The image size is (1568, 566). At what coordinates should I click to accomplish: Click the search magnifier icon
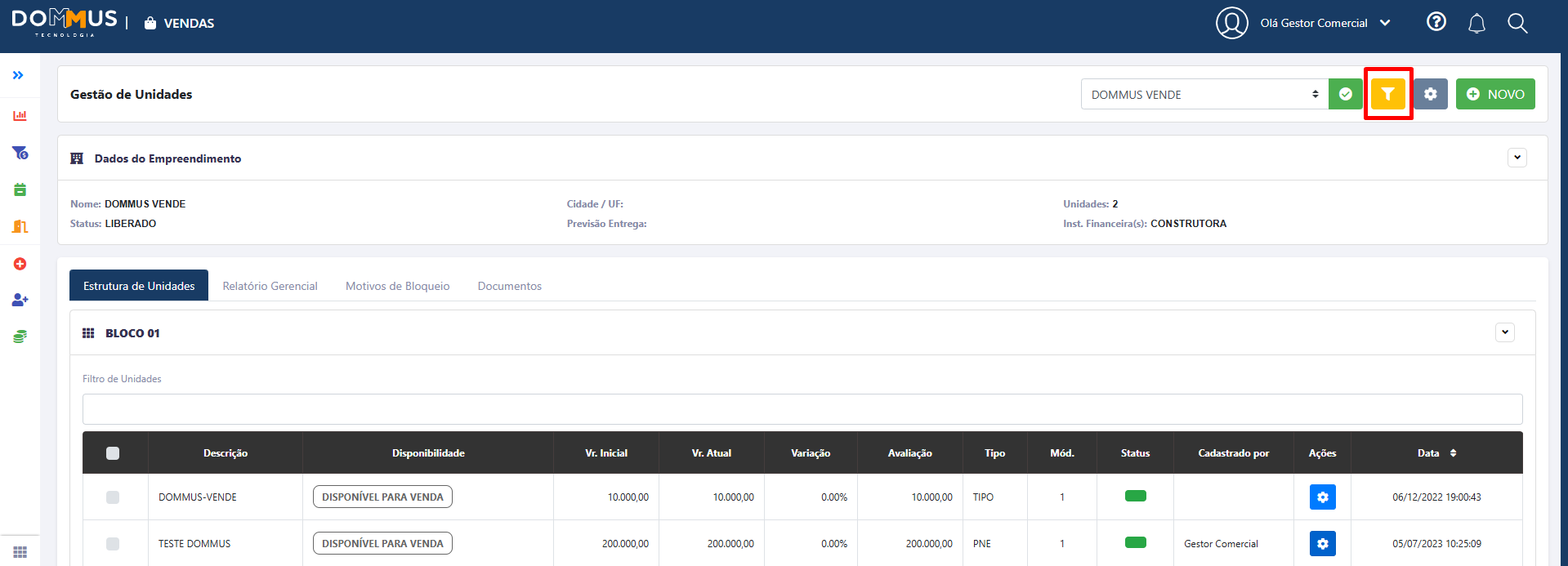[x=1517, y=24]
